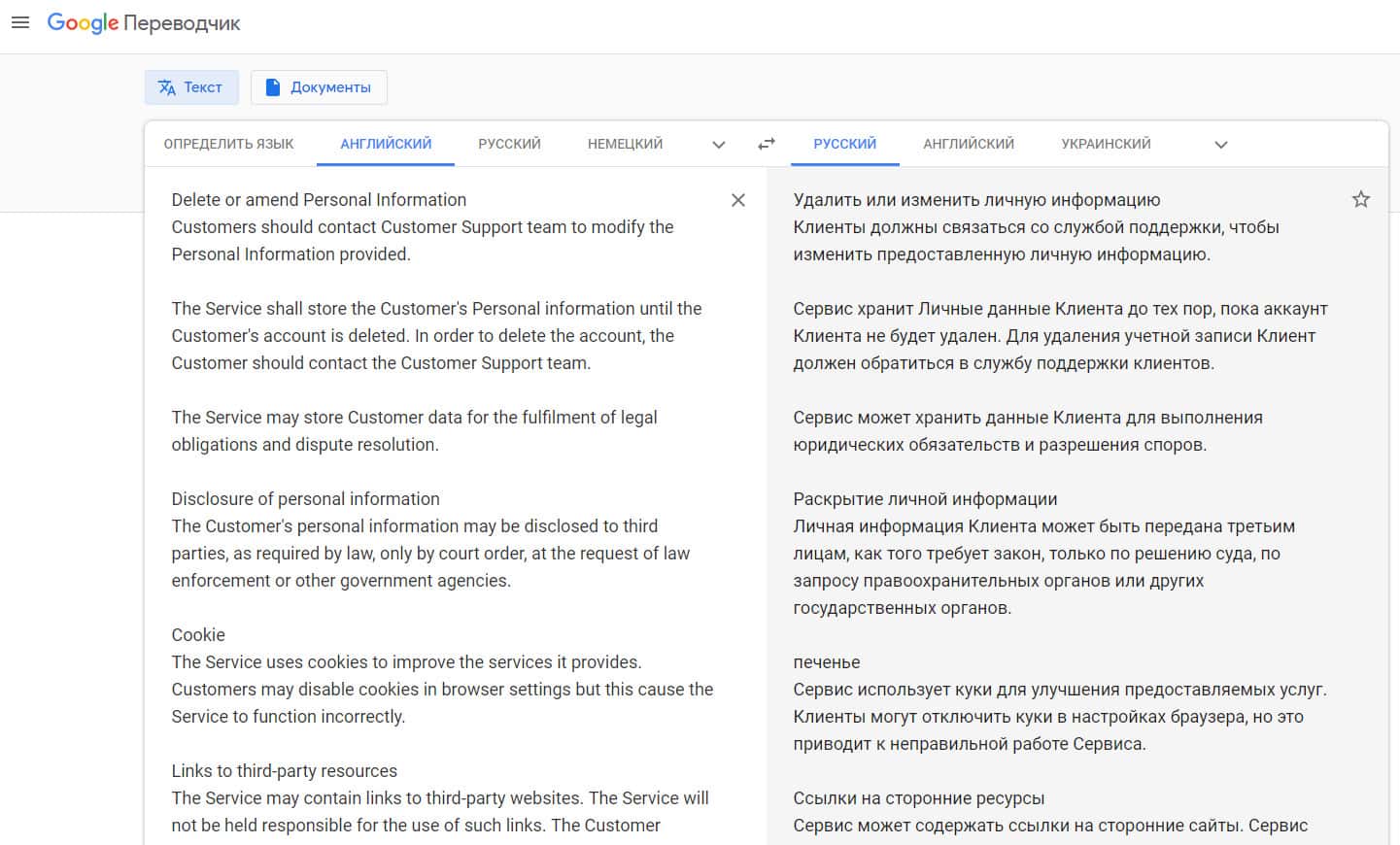Click source line 'Delete or amend Personal Information'
This screenshot has width=1400, height=845.
pyautogui.click(x=319, y=200)
